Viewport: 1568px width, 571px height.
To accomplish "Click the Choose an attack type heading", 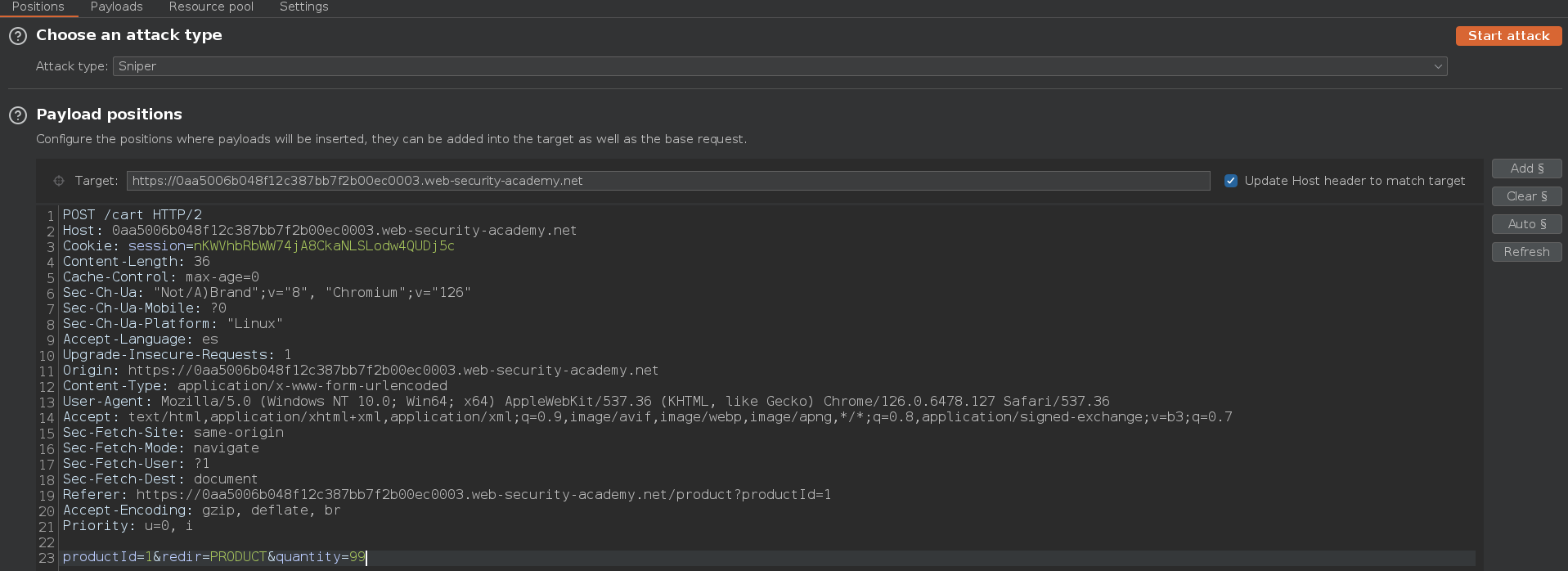I will pos(129,35).
